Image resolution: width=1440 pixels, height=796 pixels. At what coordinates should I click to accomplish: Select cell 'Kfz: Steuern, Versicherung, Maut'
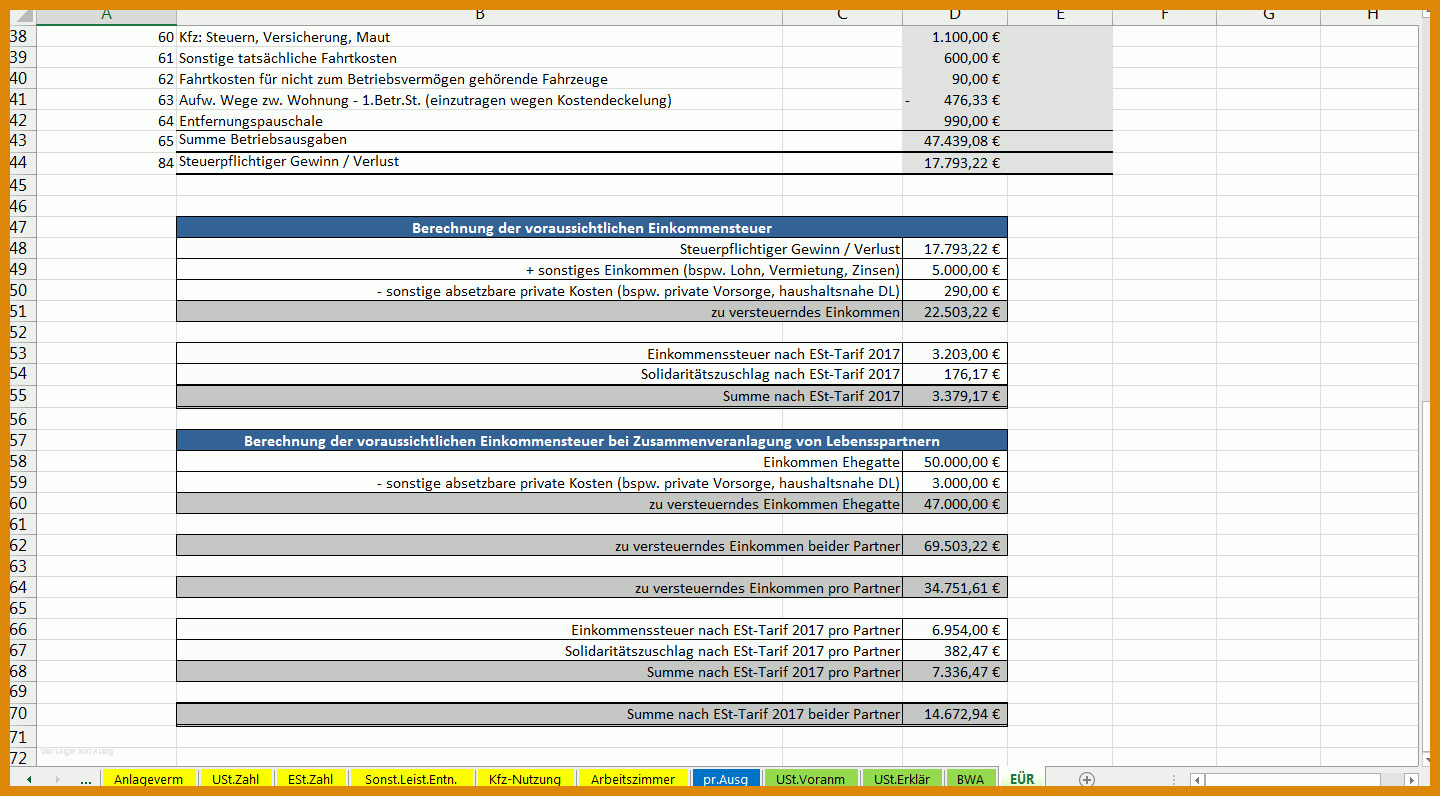click(480, 37)
